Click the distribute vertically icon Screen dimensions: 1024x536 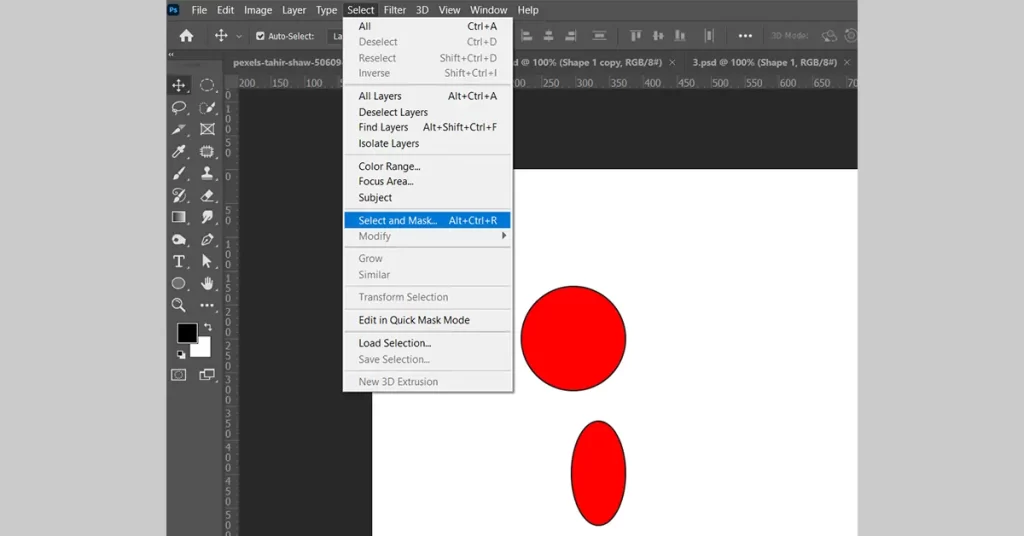599,36
